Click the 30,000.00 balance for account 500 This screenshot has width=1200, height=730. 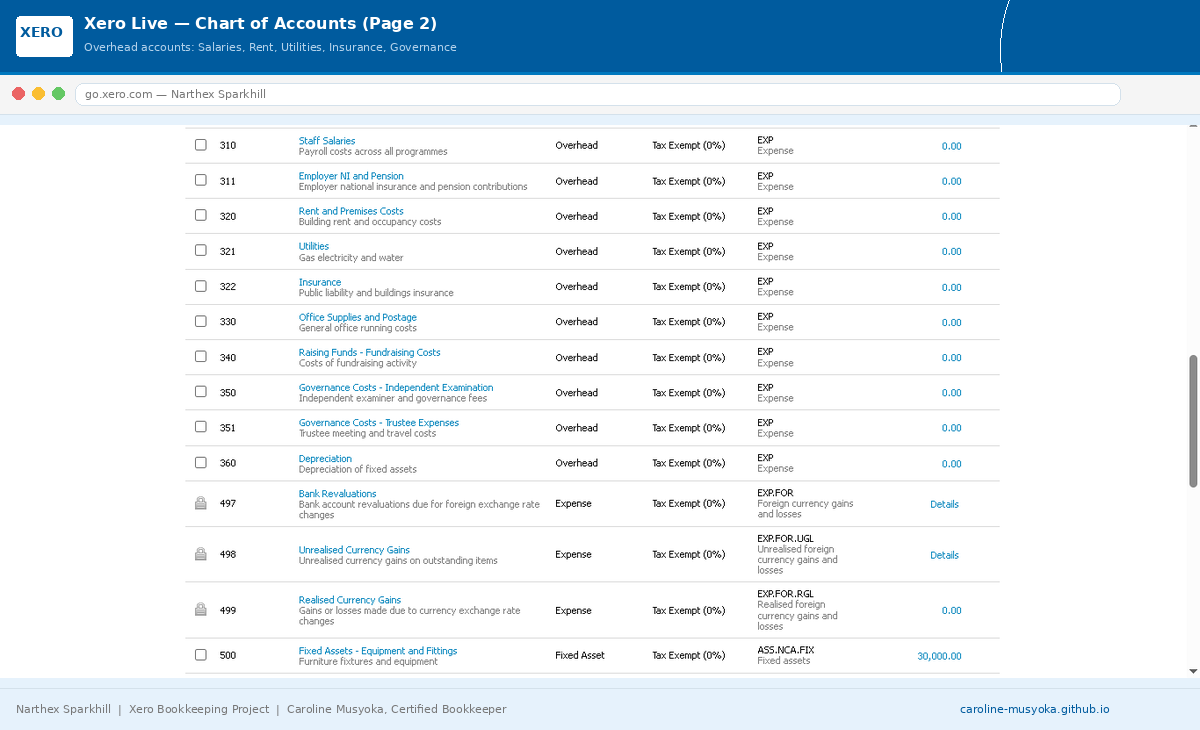click(939, 656)
